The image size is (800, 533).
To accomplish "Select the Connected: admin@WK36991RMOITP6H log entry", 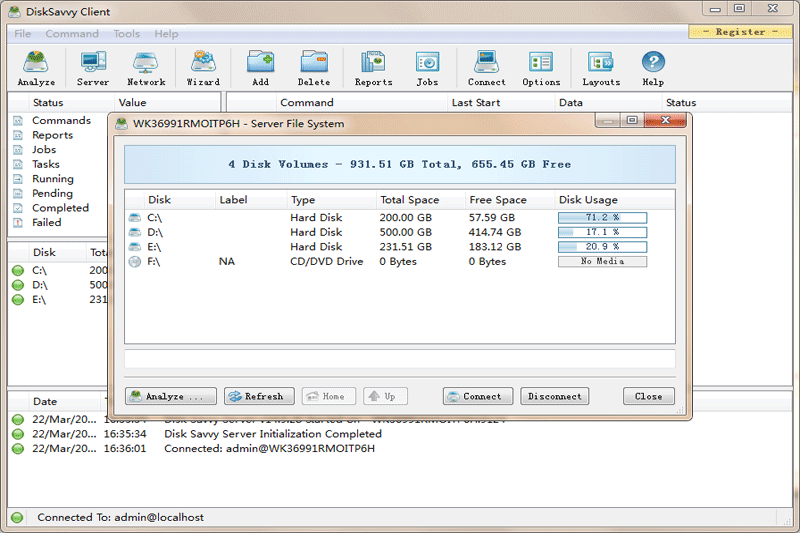I will 269,449.
